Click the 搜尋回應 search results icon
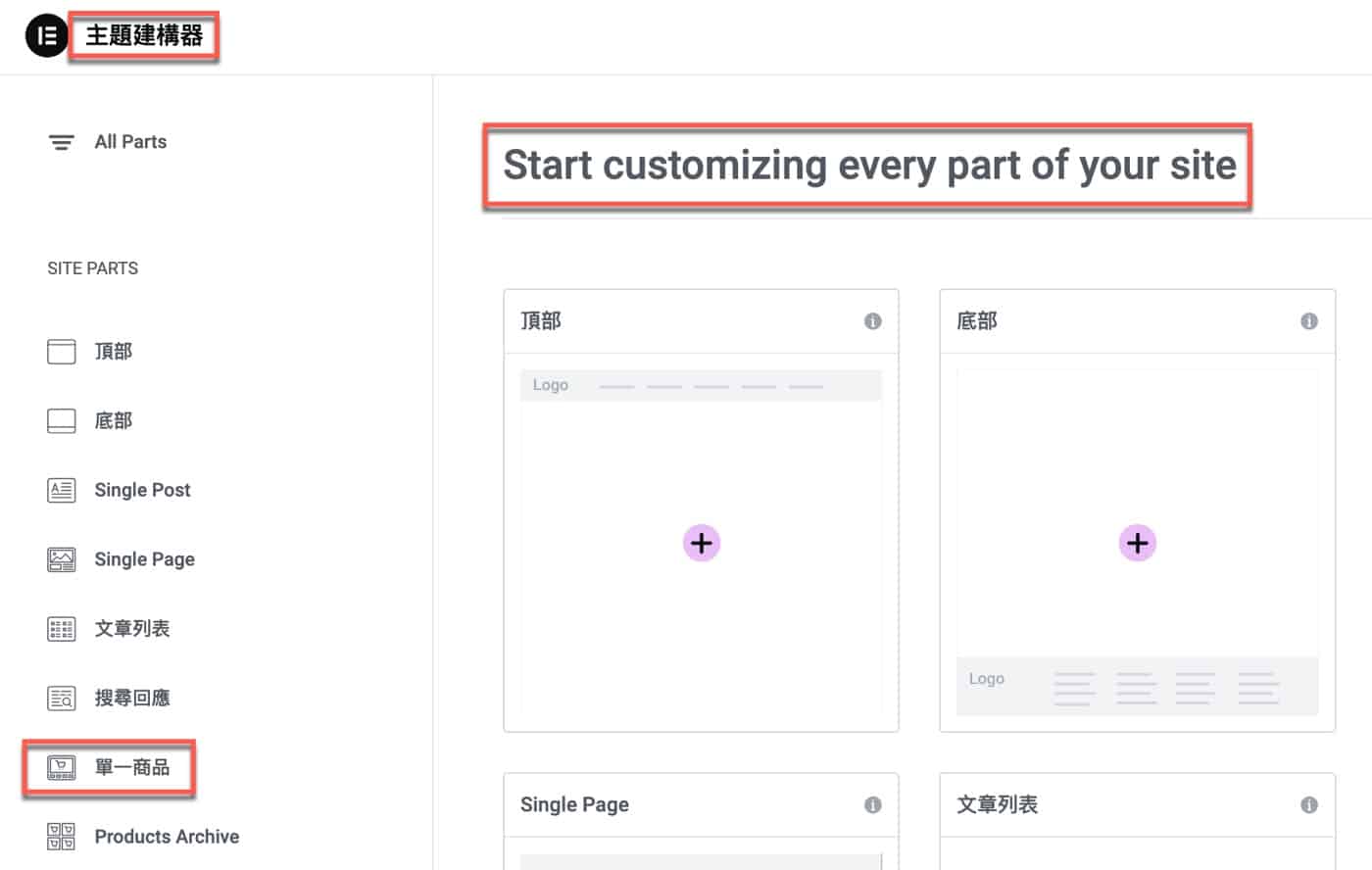Image resolution: width=1372 pixels, height=870 pixels. click(62, 698)
